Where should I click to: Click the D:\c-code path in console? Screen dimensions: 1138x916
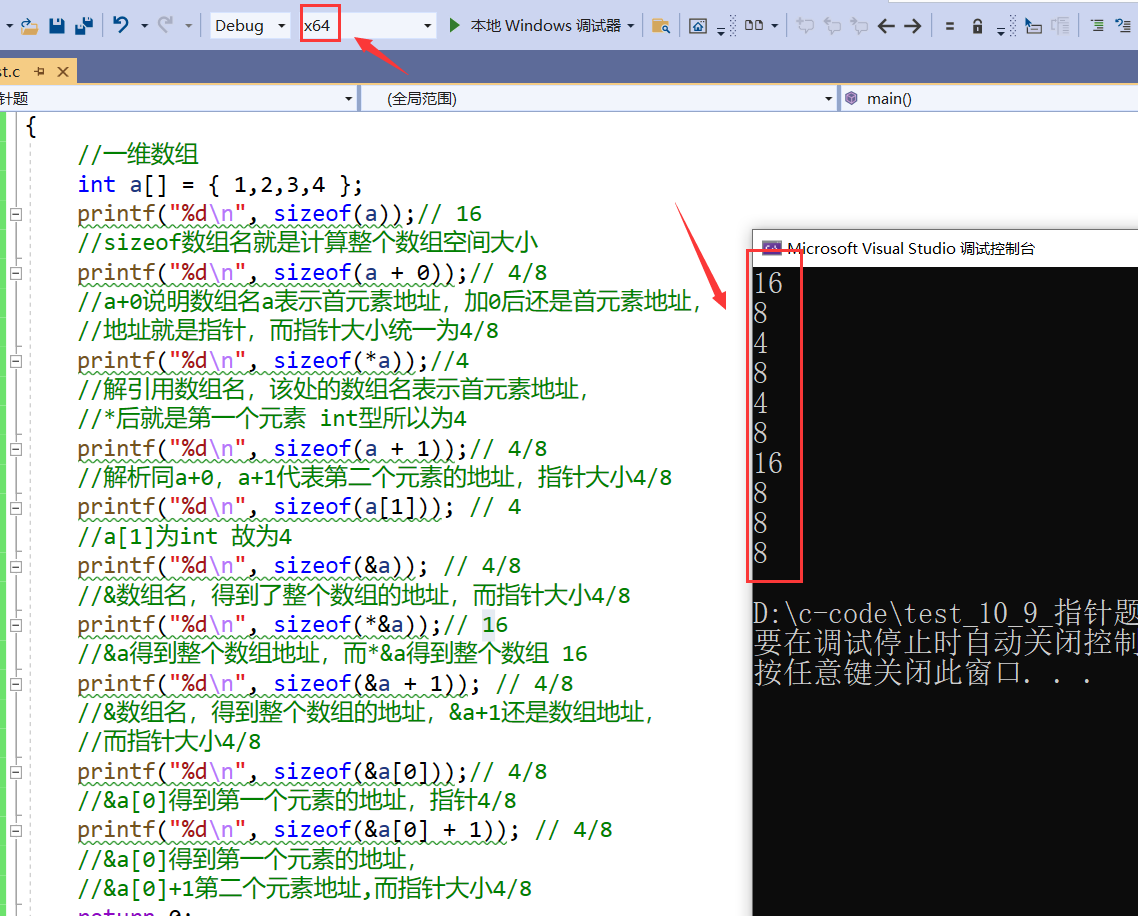(945, 614)
